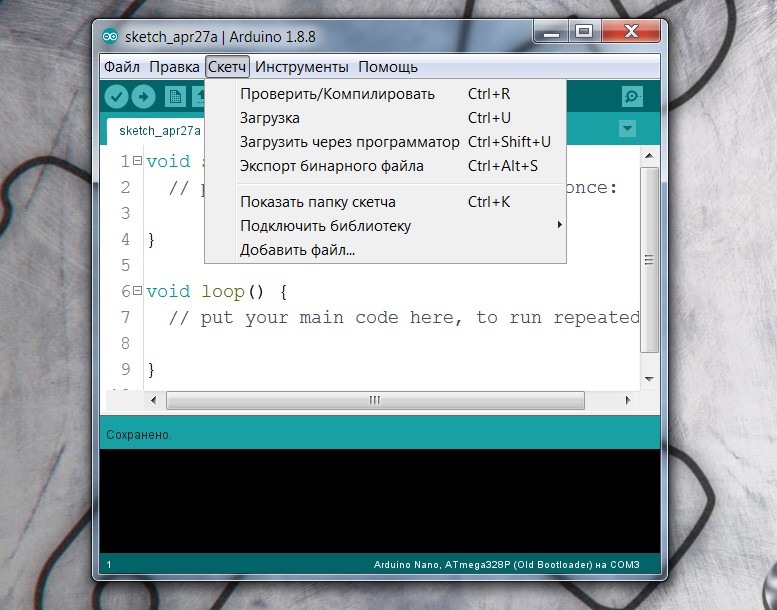This screenshot has height=610, width=777.
Task: Click the vertical scrollbar thumb
Action: tap(649, 260)
